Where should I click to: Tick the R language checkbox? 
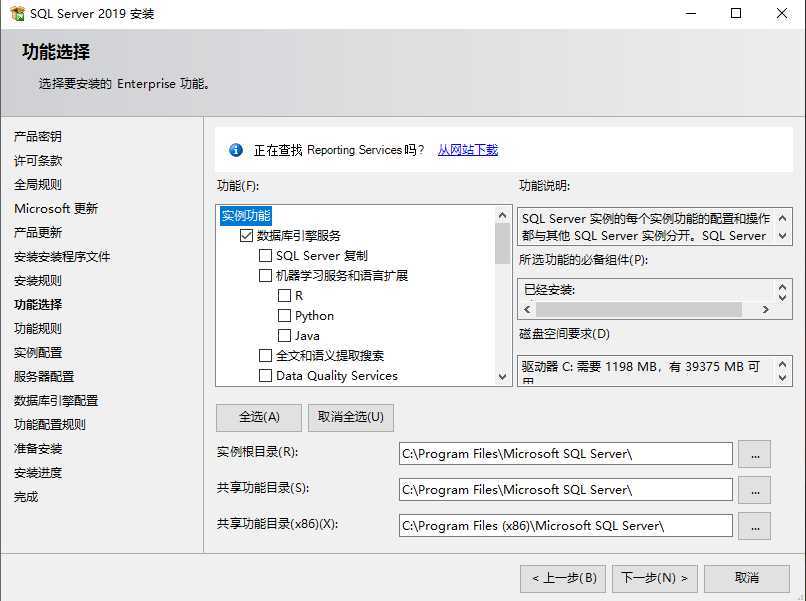pyautogui.click(x=284, y=296)
